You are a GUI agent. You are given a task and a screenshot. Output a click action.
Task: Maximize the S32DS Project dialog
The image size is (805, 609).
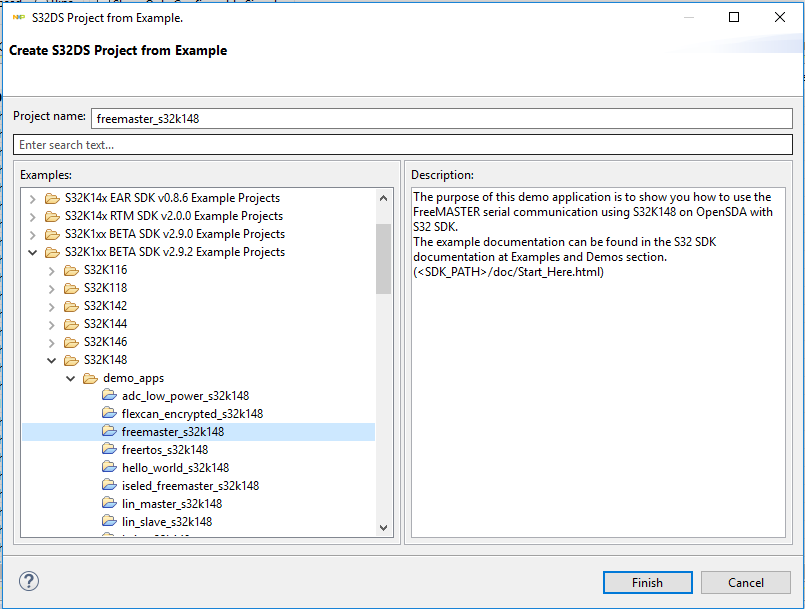pyautogui.click(x=734, y=17)
